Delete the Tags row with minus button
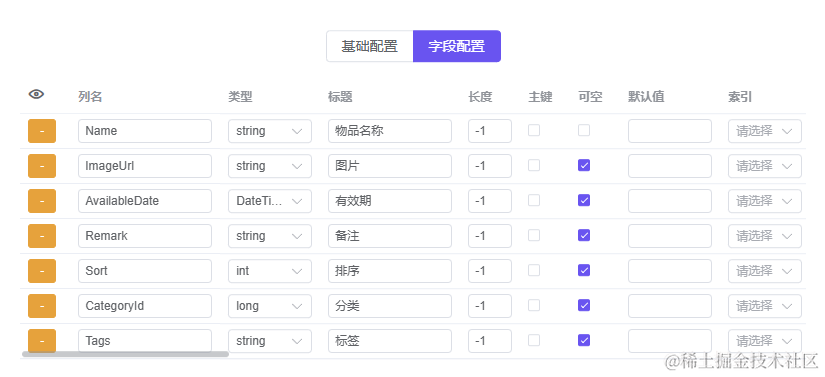825x377 pixels. (x=42, y=341)
